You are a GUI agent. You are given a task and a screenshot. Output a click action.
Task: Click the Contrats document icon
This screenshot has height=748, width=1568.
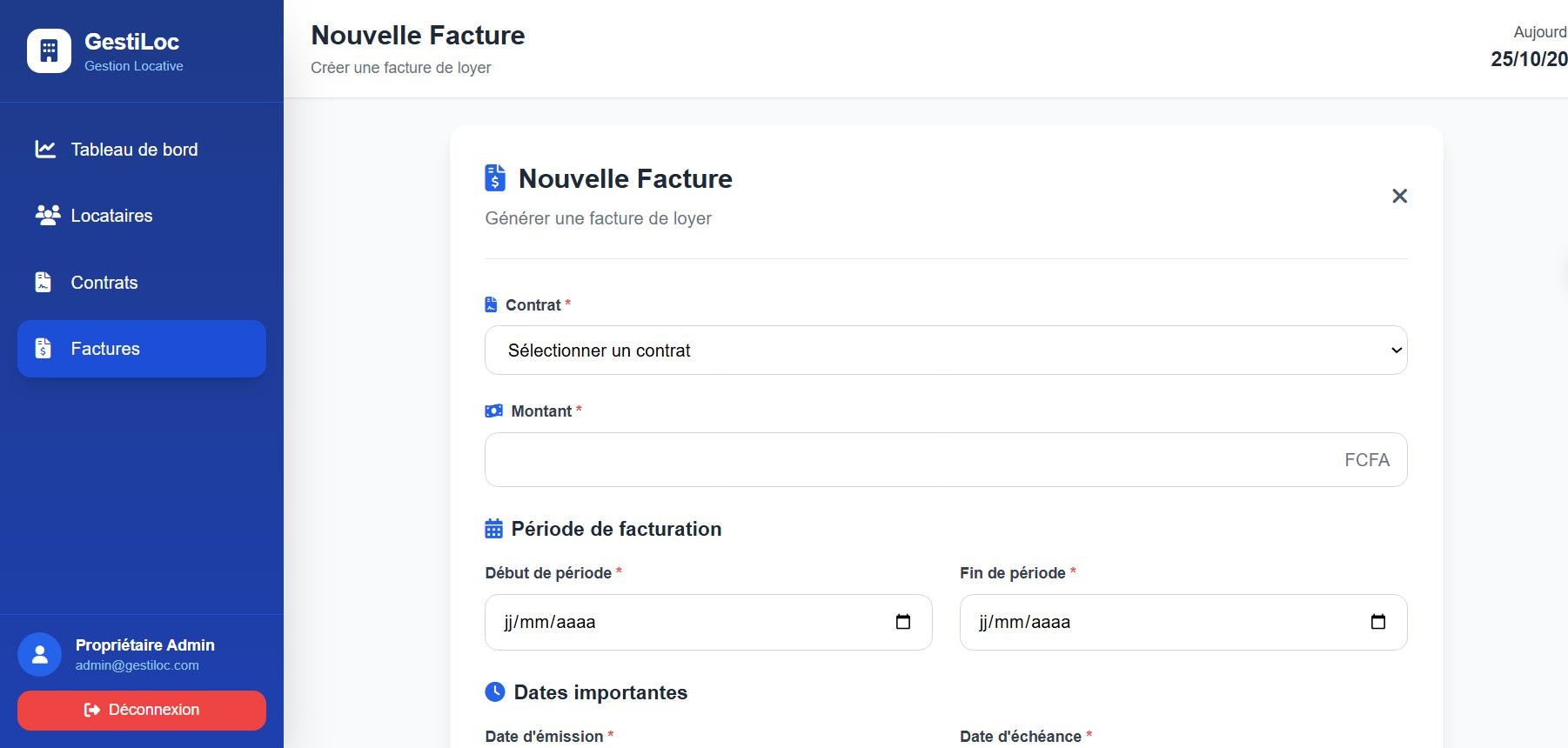[x=44, y=282]
